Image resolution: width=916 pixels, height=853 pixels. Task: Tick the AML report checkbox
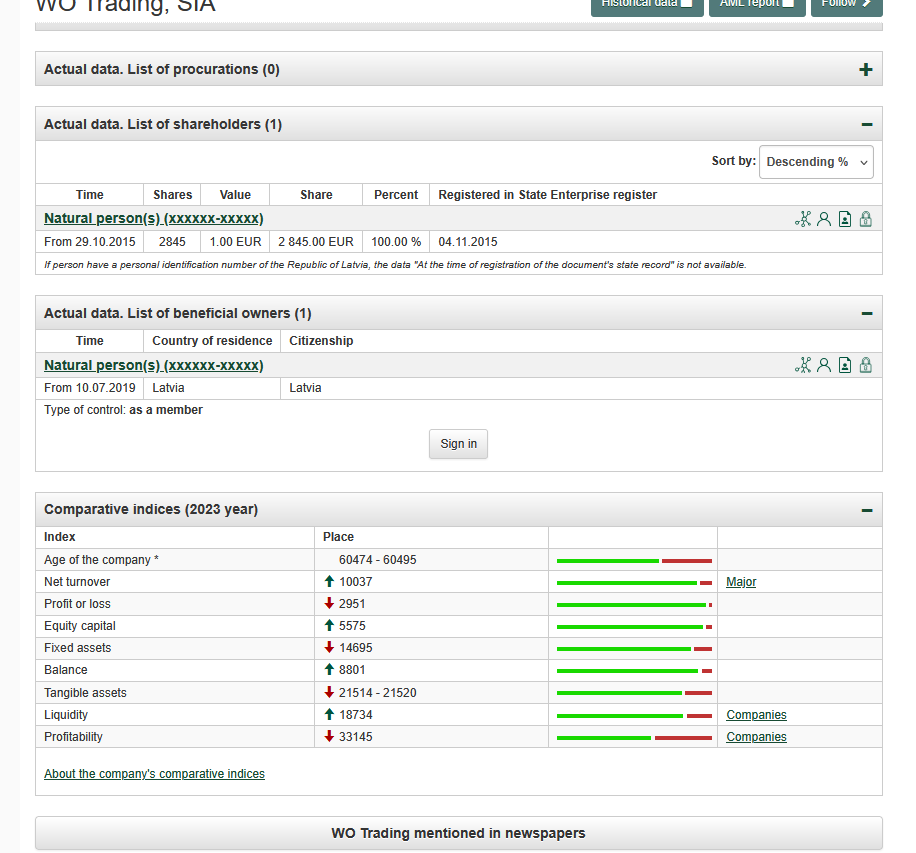click(789, 3)
